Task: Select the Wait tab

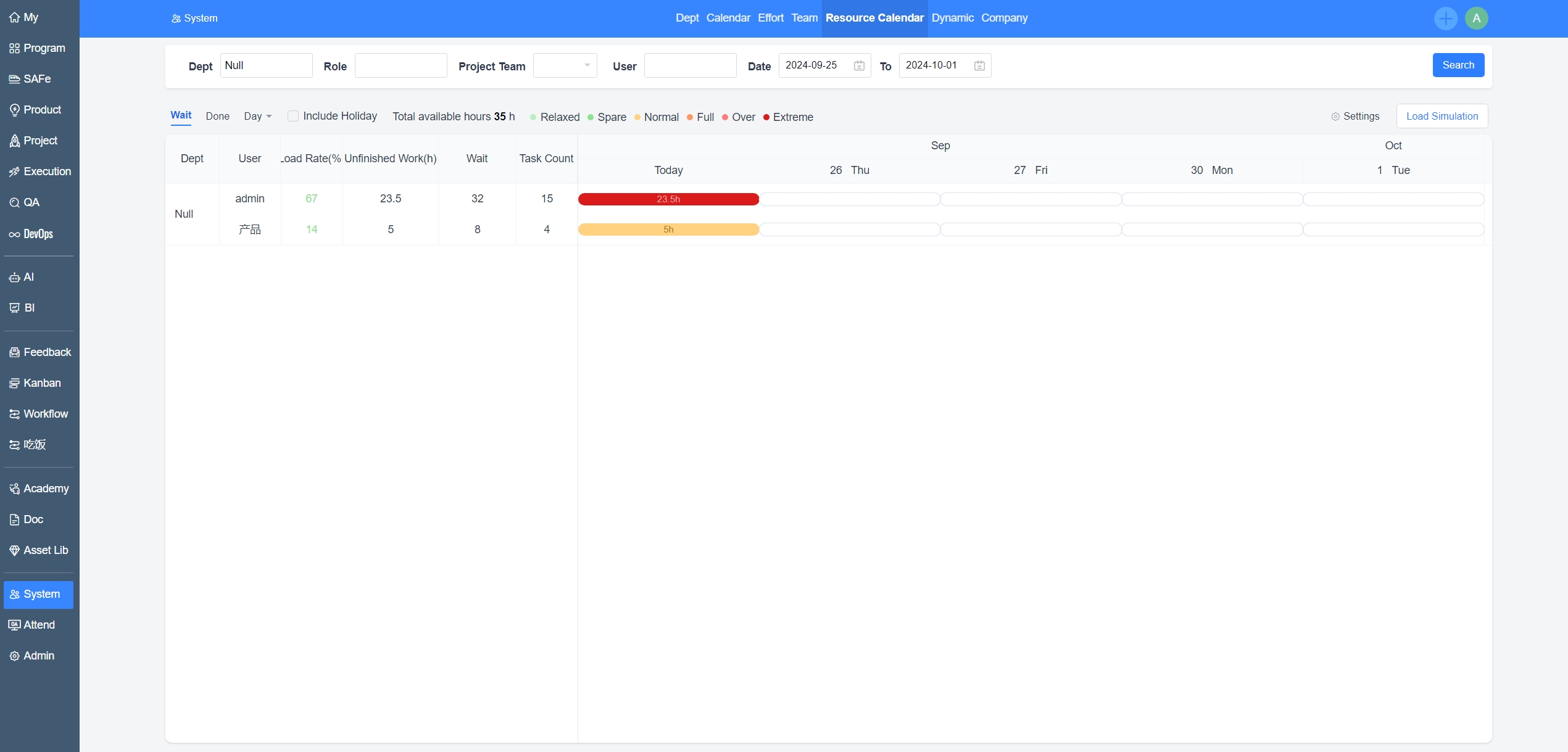Action: [x=181, y=115]
